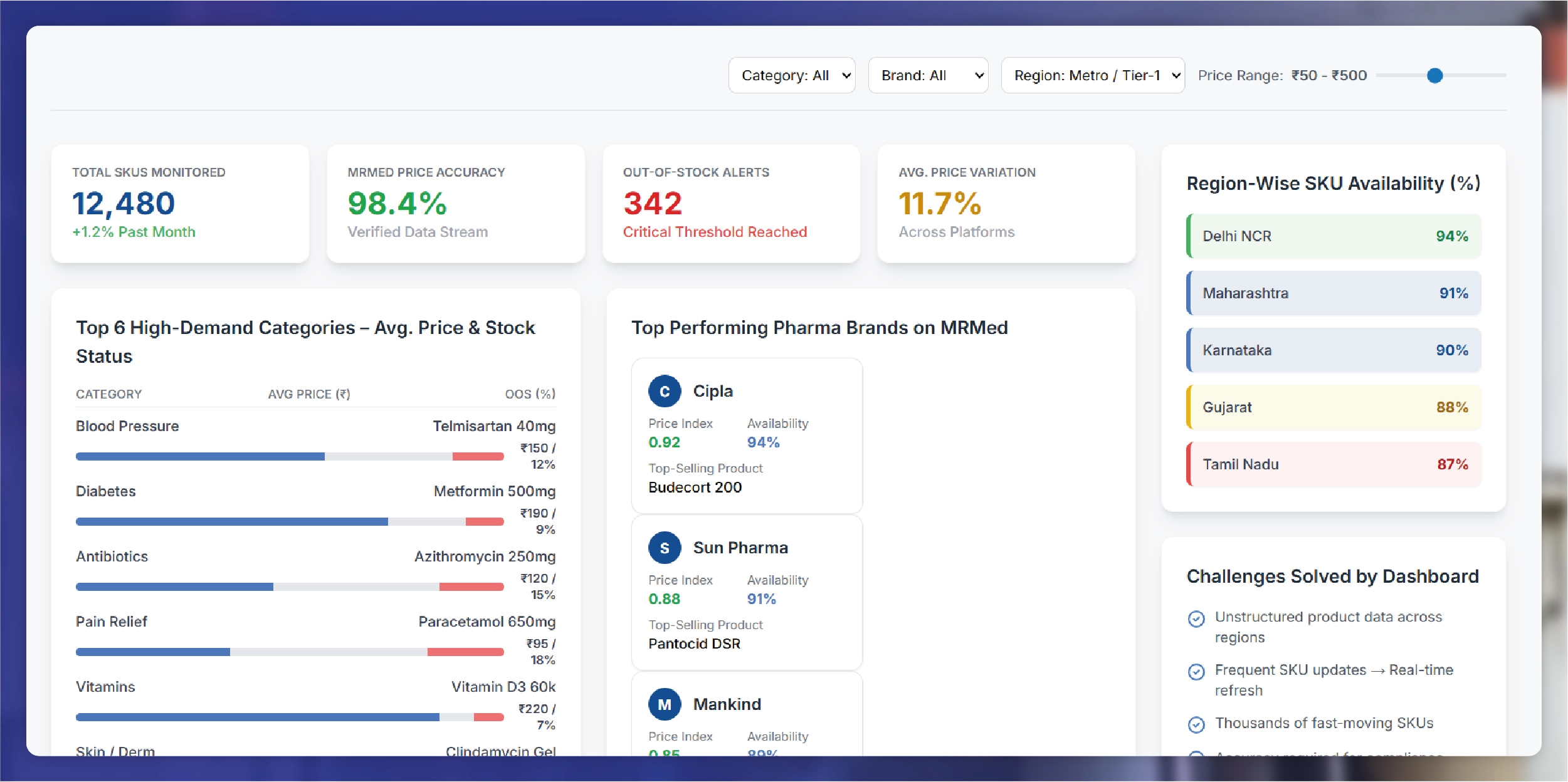Click checkmark icon beside Thousands of fast-moving SKUs
The image size is (1568, 782).
[x=1196, y=724]
